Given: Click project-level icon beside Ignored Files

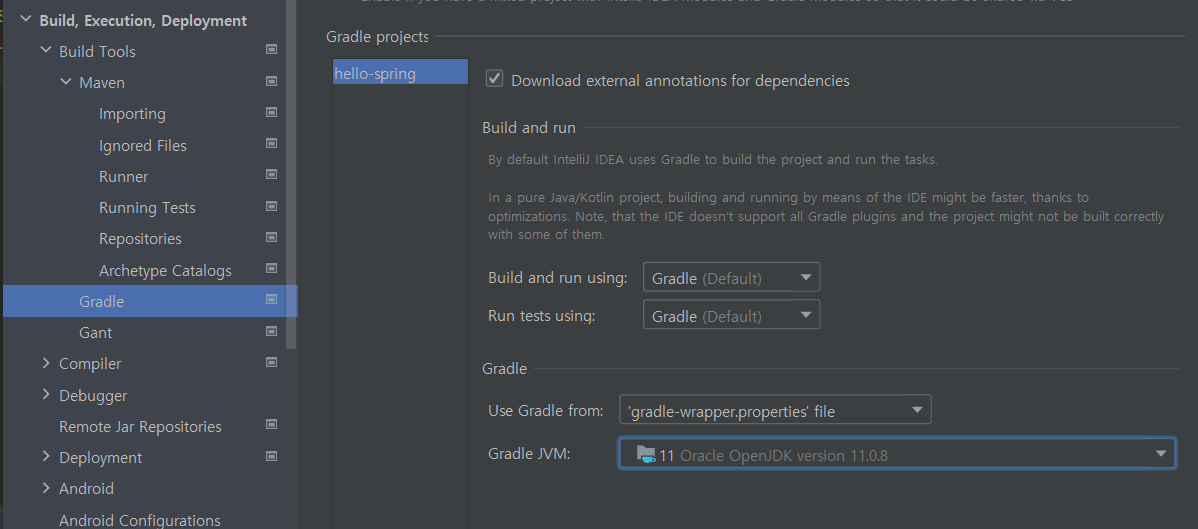Looking at the screenshot, I should tap(271, 144).
